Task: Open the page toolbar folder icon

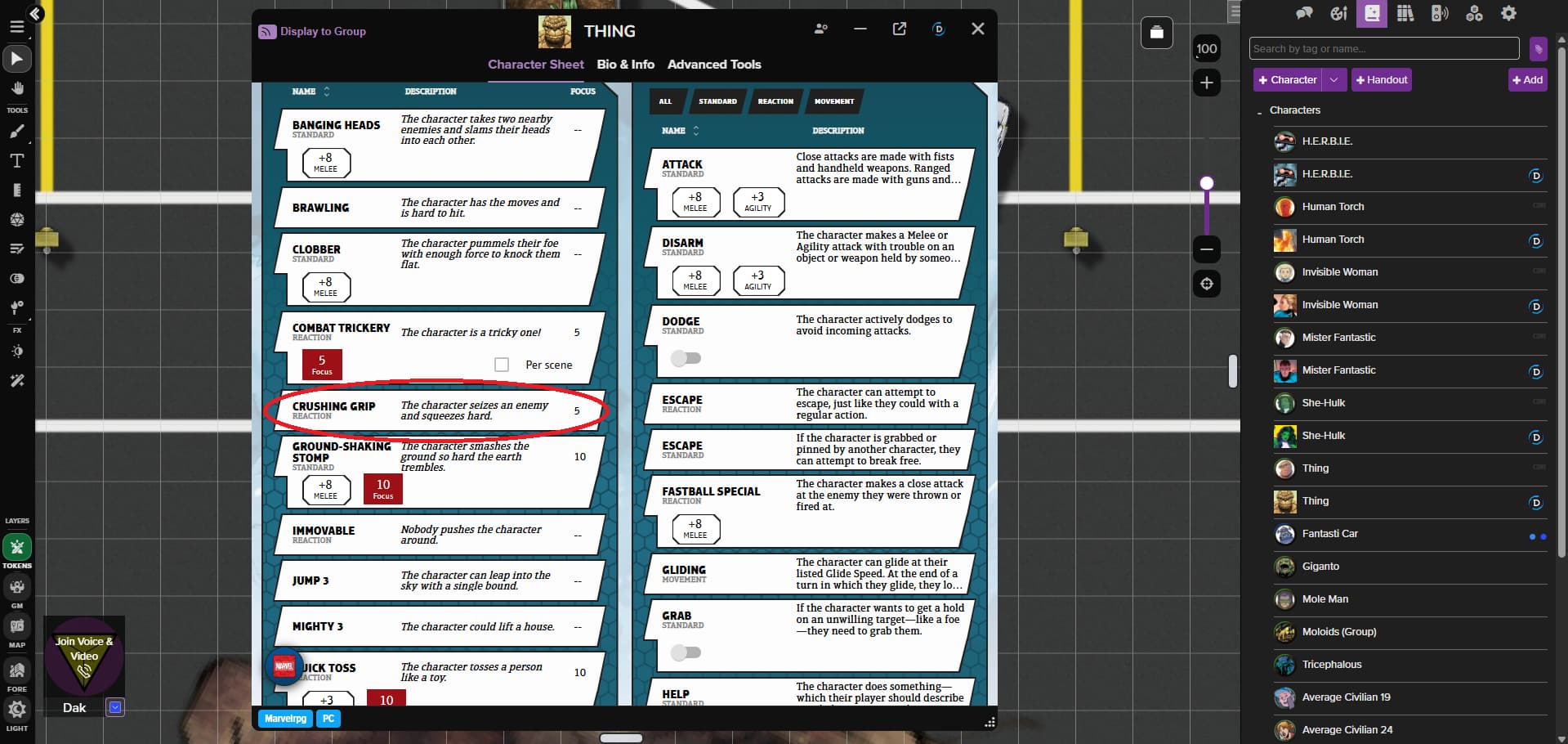Action: (1156, 33)
